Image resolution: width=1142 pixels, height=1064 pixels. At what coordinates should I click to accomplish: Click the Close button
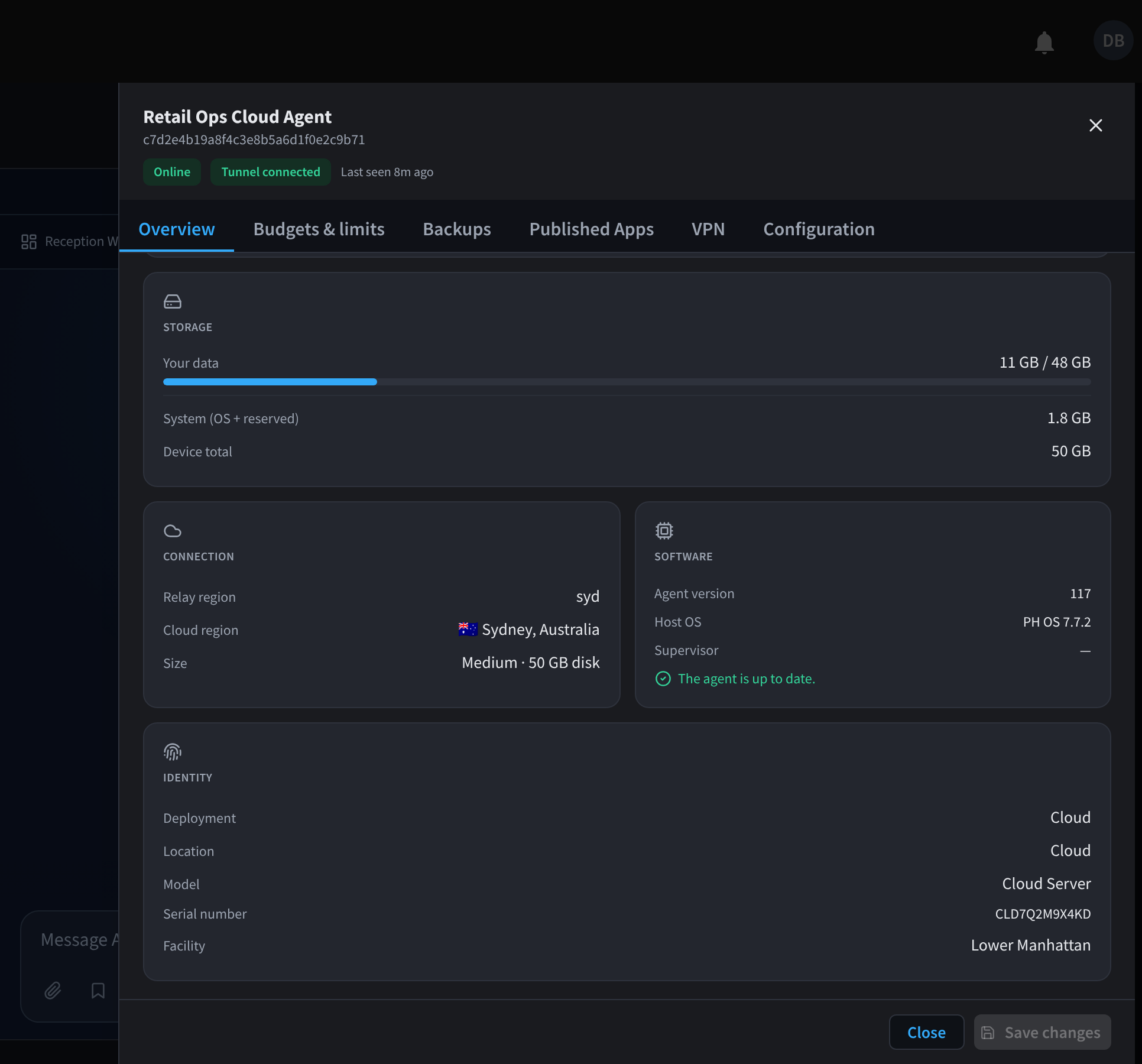(x=926, y=1032)
